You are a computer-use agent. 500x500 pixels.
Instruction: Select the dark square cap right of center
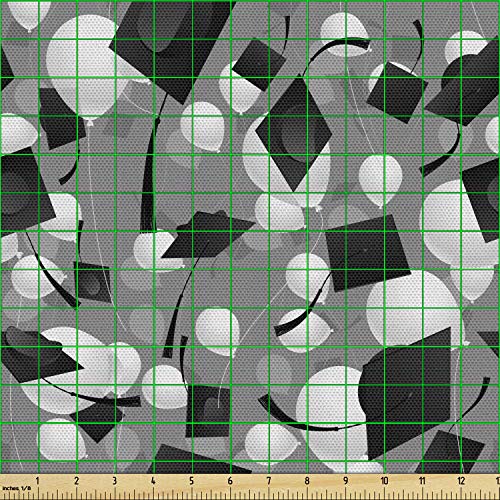(367, 253)
